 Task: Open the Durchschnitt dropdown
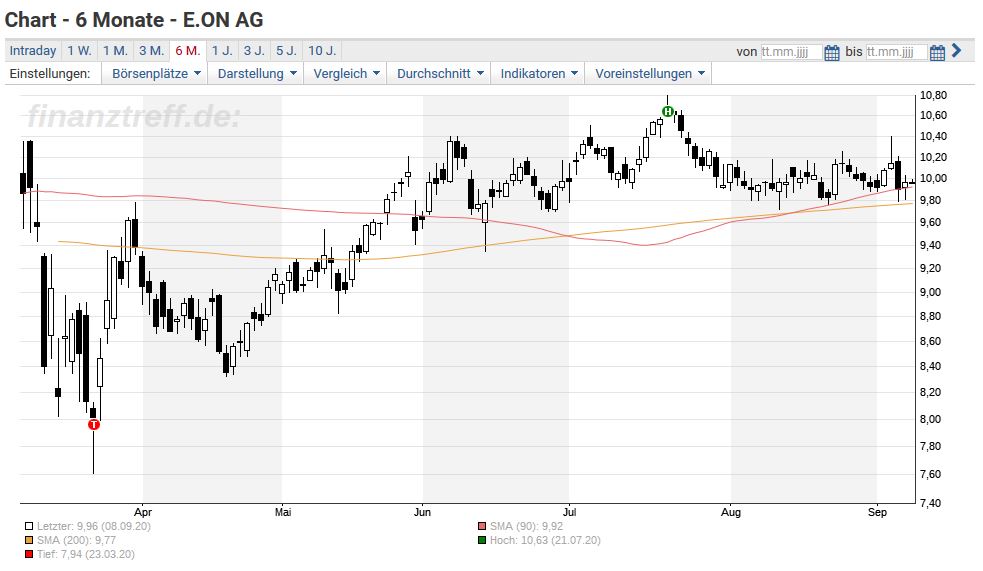[439, 73]
